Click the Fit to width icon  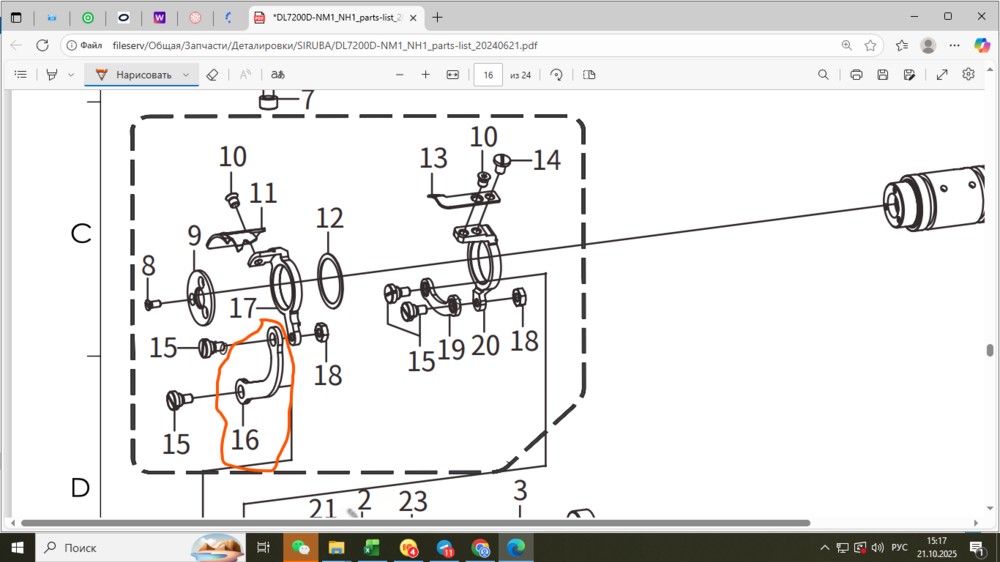(452, 75)
